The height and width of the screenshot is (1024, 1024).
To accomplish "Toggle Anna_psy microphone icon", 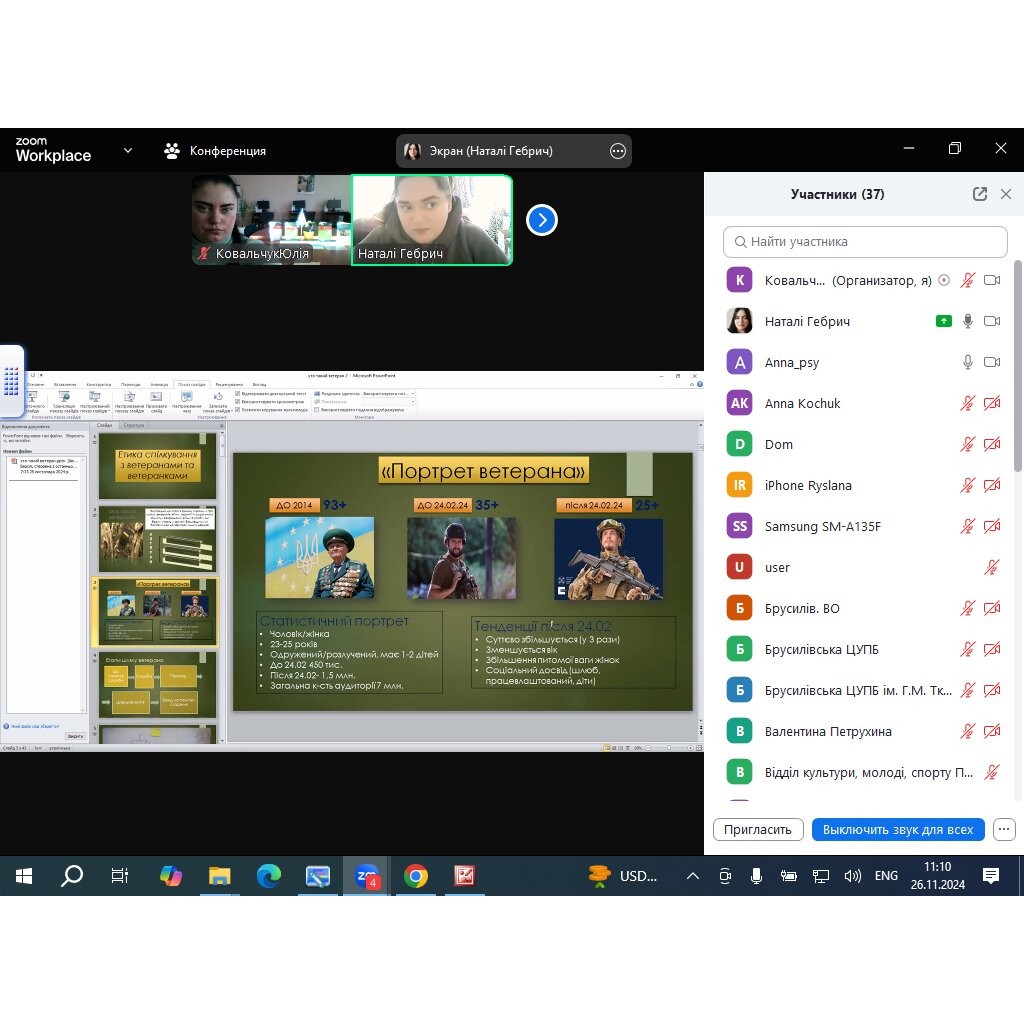I will tap(967, 362).
